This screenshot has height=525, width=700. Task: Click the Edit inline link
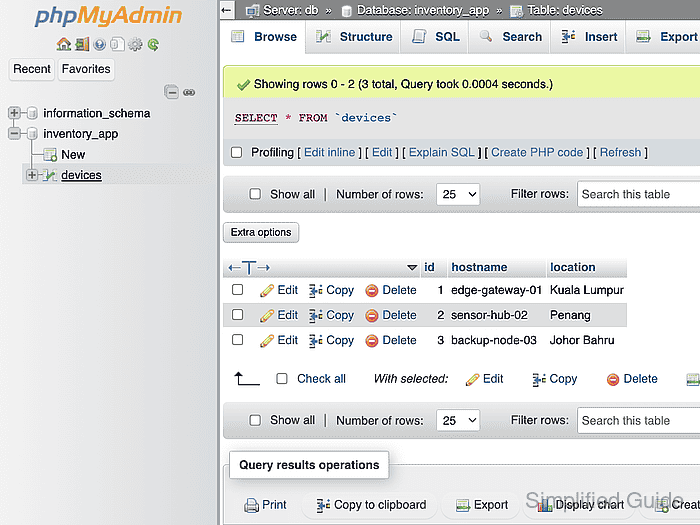(x=329, y=153)
